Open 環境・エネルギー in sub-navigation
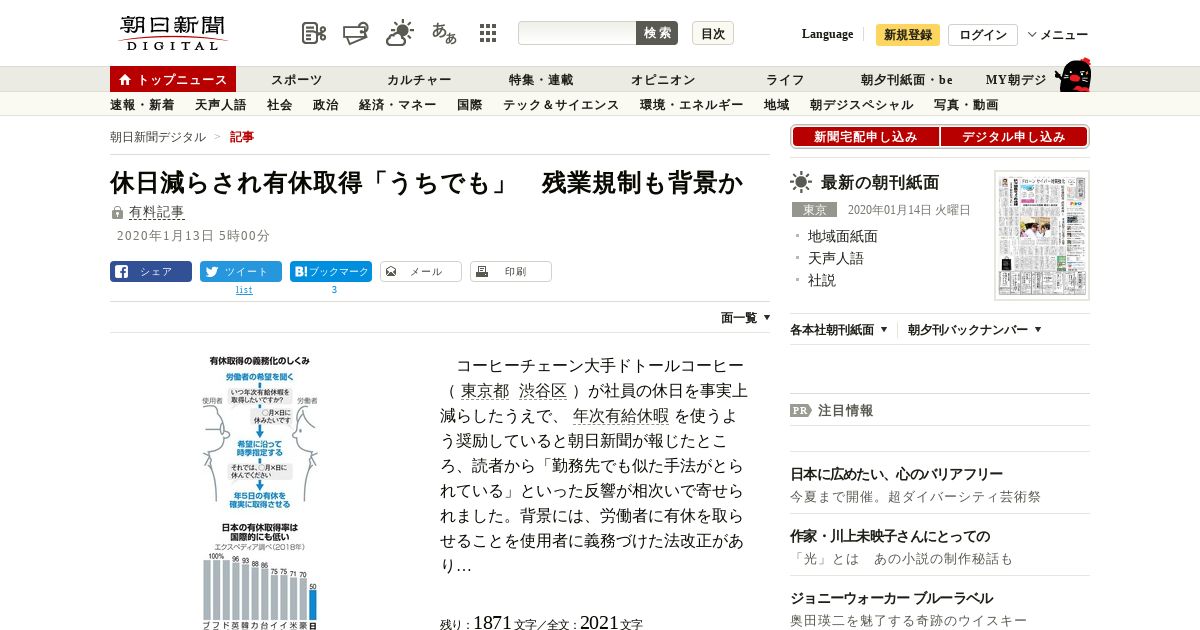The width and height of the screenshot is (1200, 630). pyautogui.click(x=691, y=104)
